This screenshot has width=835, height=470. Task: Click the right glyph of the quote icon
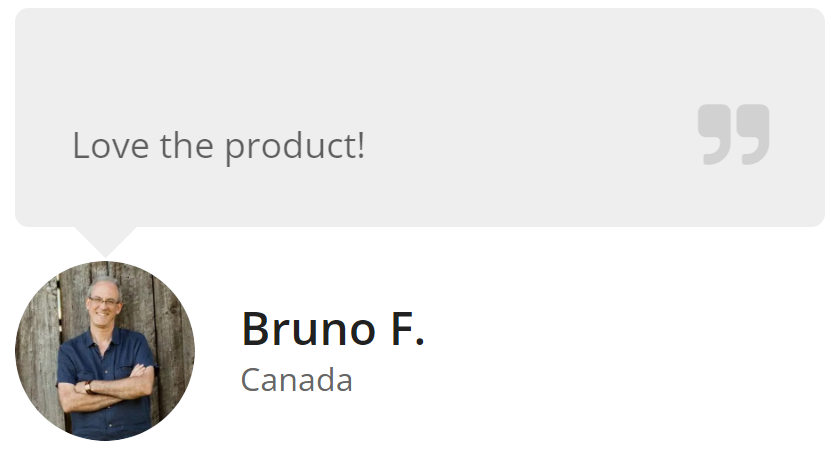coord(753,133)
